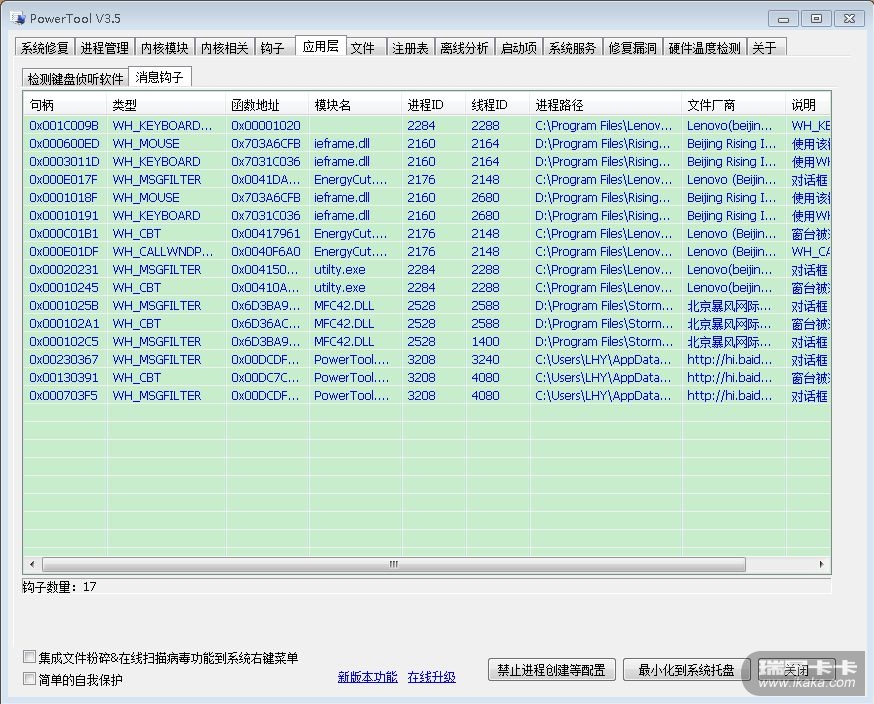Screen dimensions: 874x704
Task: Select the 内核相关 tab
Action: [x=224, y=48]
